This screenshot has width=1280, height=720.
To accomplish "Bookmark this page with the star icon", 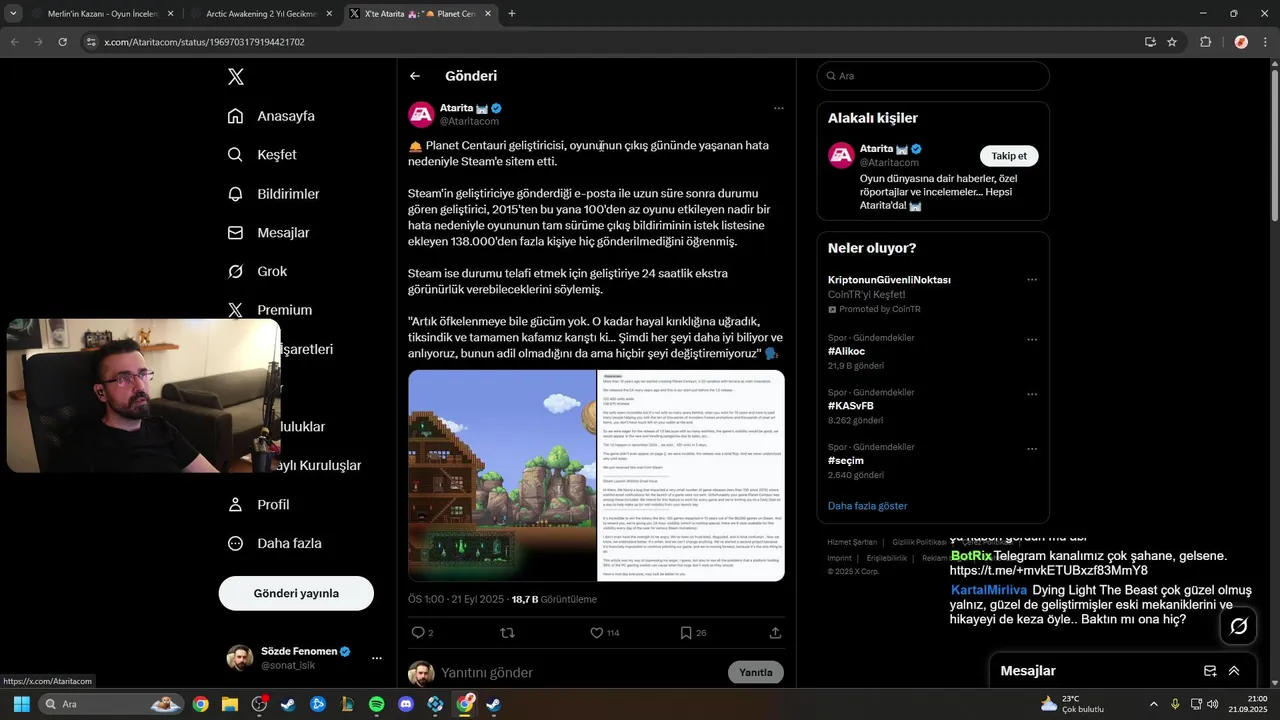I will 1172,42.
